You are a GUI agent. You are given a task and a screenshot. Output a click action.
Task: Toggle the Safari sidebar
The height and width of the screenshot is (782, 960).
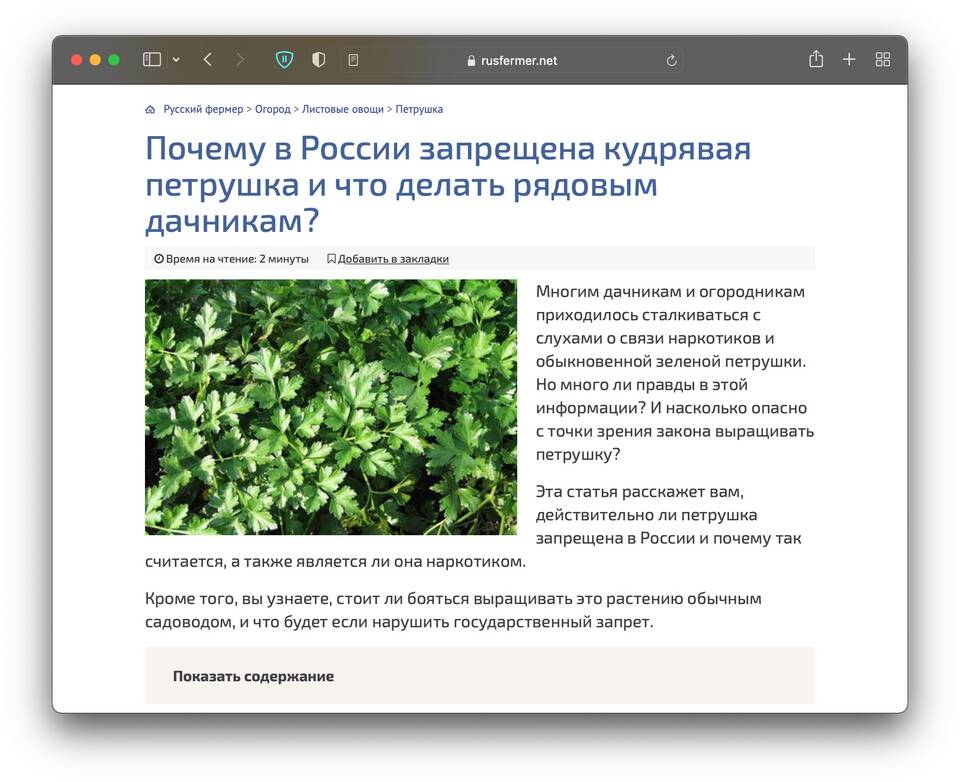pos(152,60)
